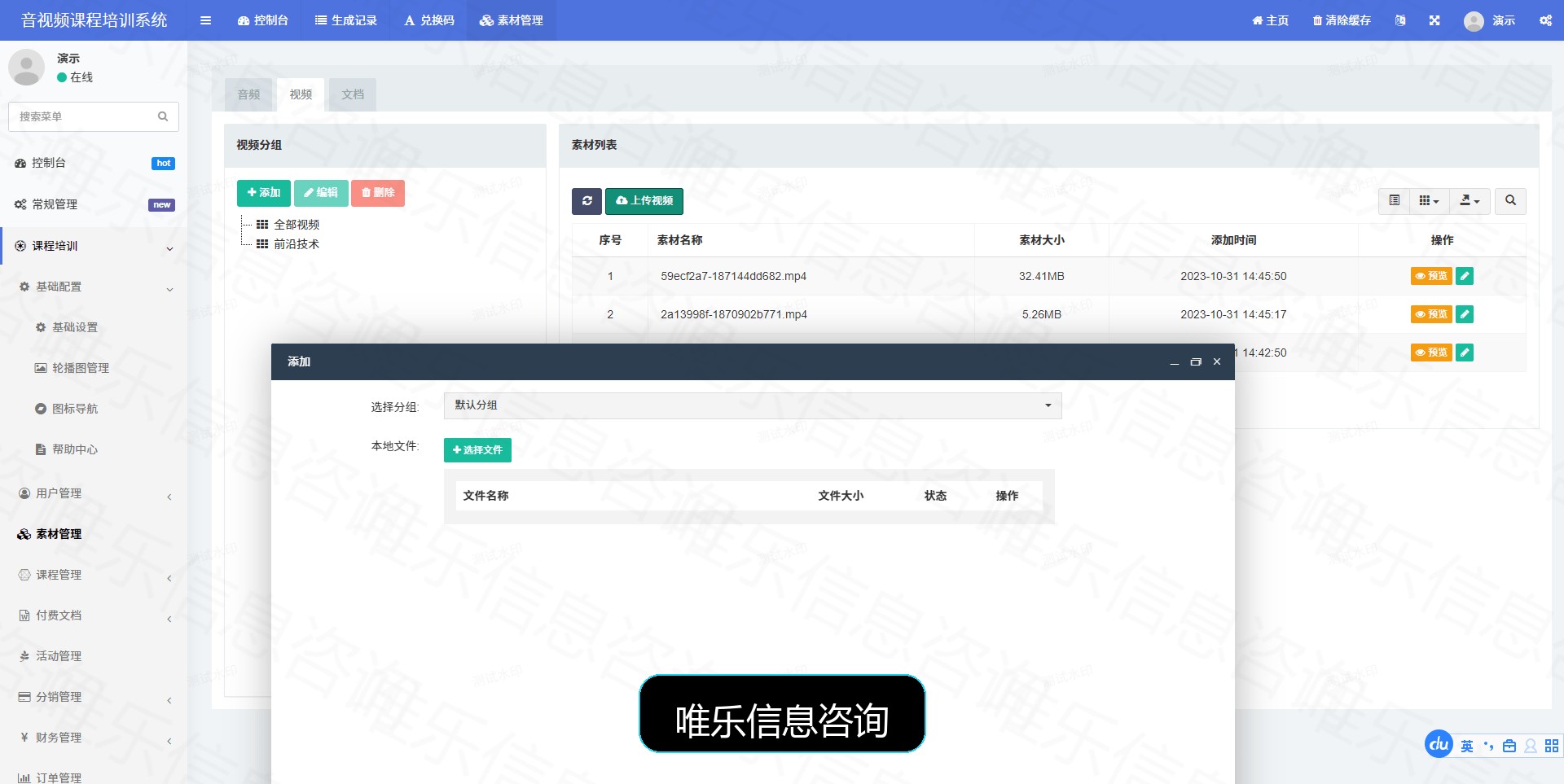Click the refresh icon in the material list

(x=586, y=201)
